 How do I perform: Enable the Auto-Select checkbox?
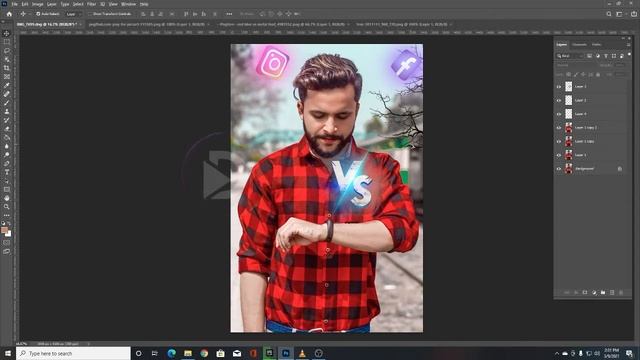coord(38,14)
